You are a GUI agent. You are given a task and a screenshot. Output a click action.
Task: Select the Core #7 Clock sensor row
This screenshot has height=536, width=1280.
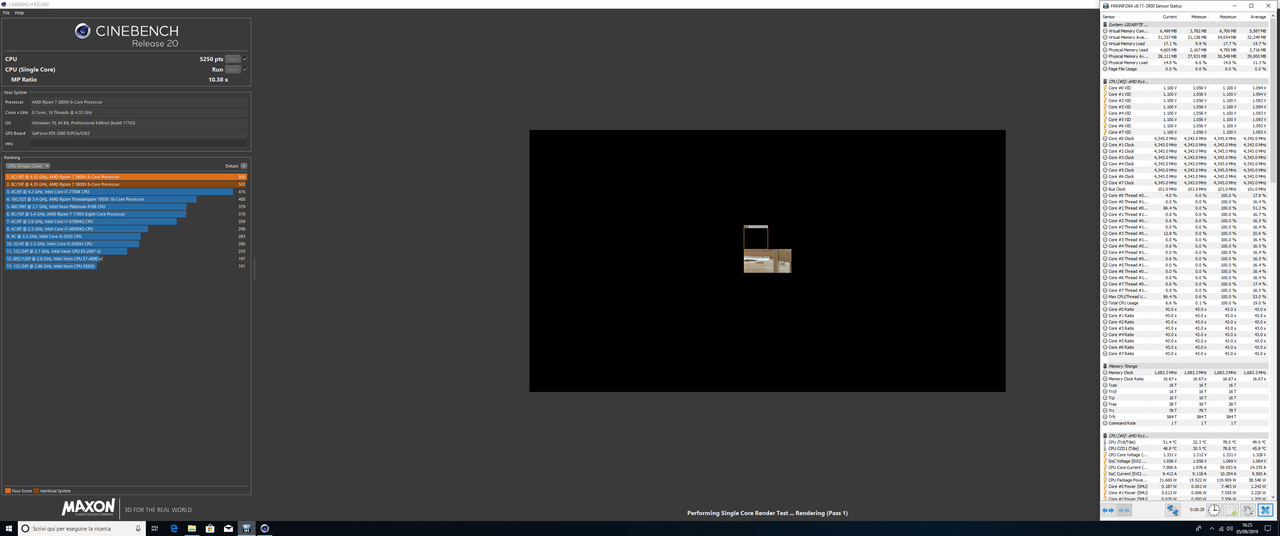pyautogui.click(x=1186, y=183)
